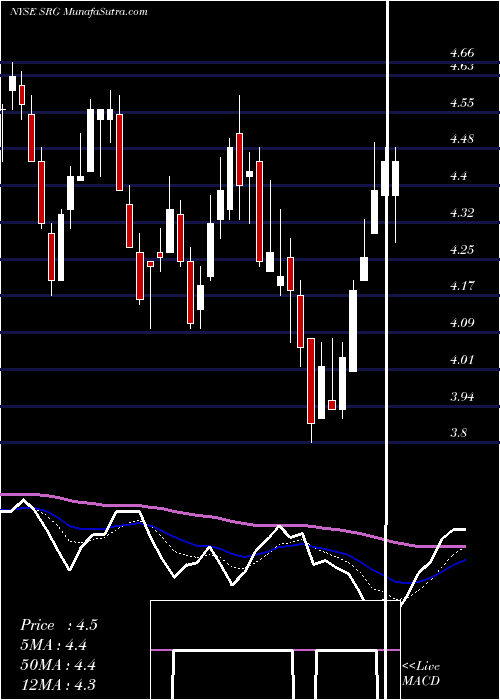Click the 4.55 price axis label
Screen dimensions: 500x700
pos(462,103)
